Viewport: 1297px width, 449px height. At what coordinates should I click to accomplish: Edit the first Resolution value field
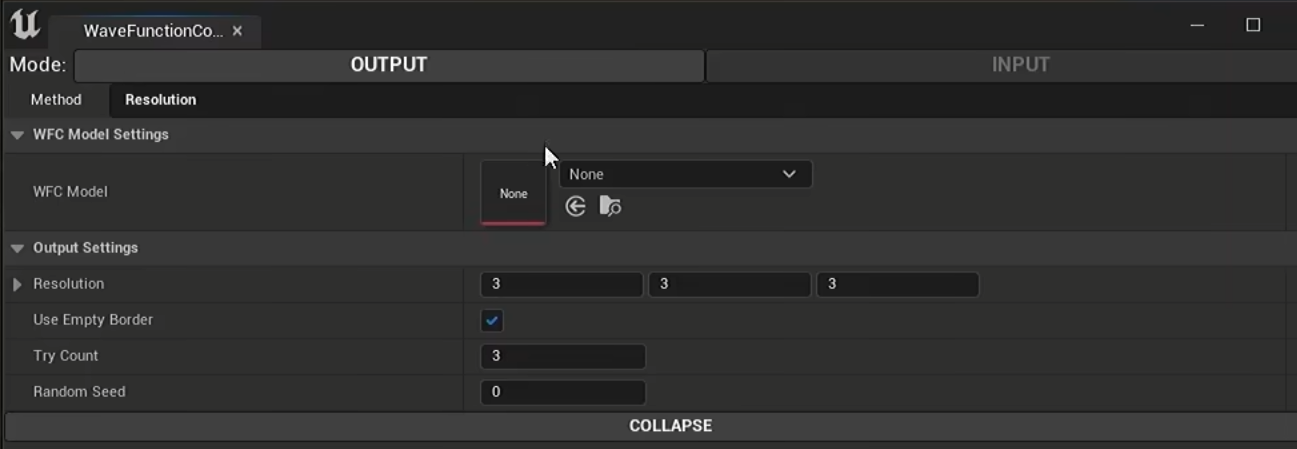pos(562,284)
